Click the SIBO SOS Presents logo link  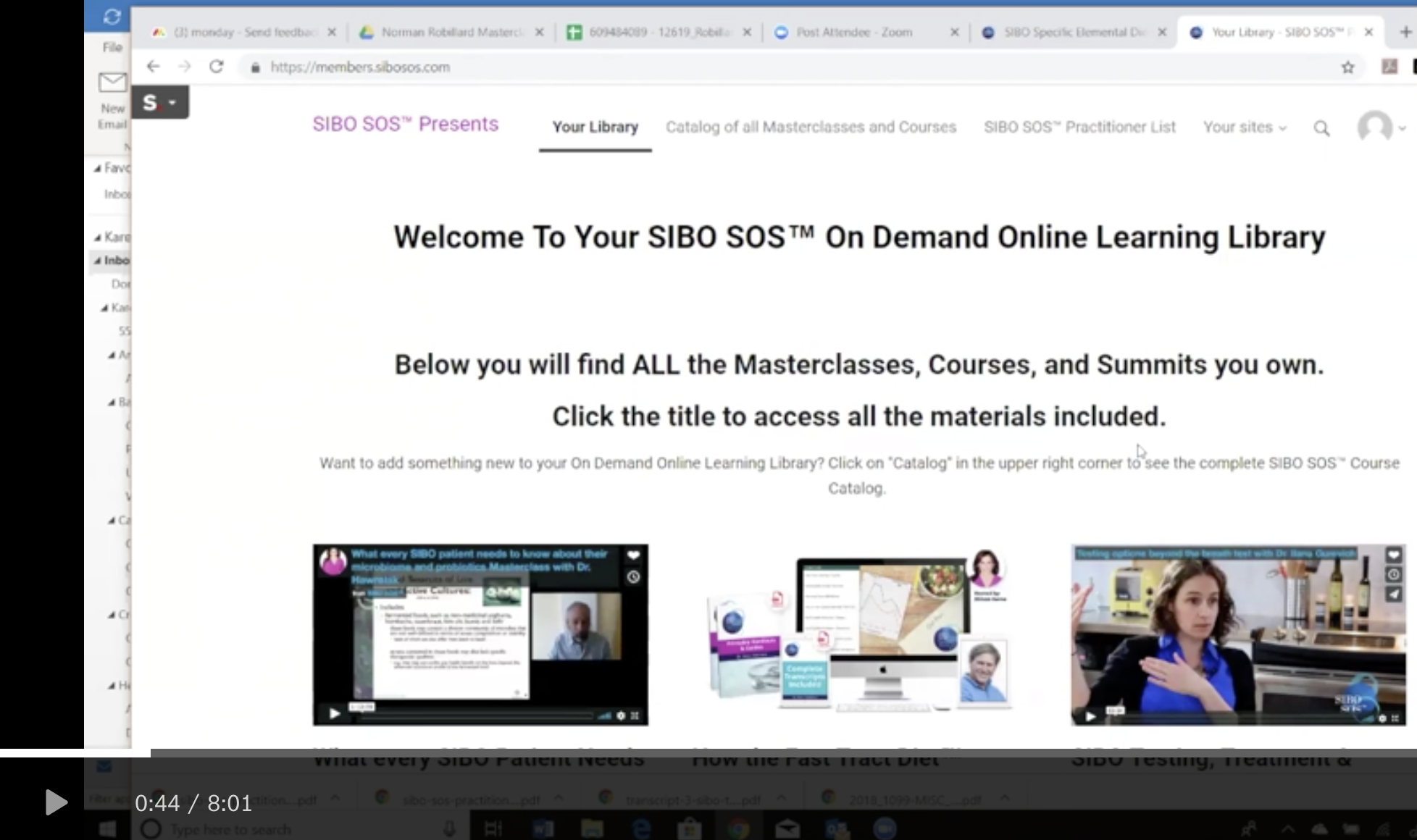click(x=405, y=124)
